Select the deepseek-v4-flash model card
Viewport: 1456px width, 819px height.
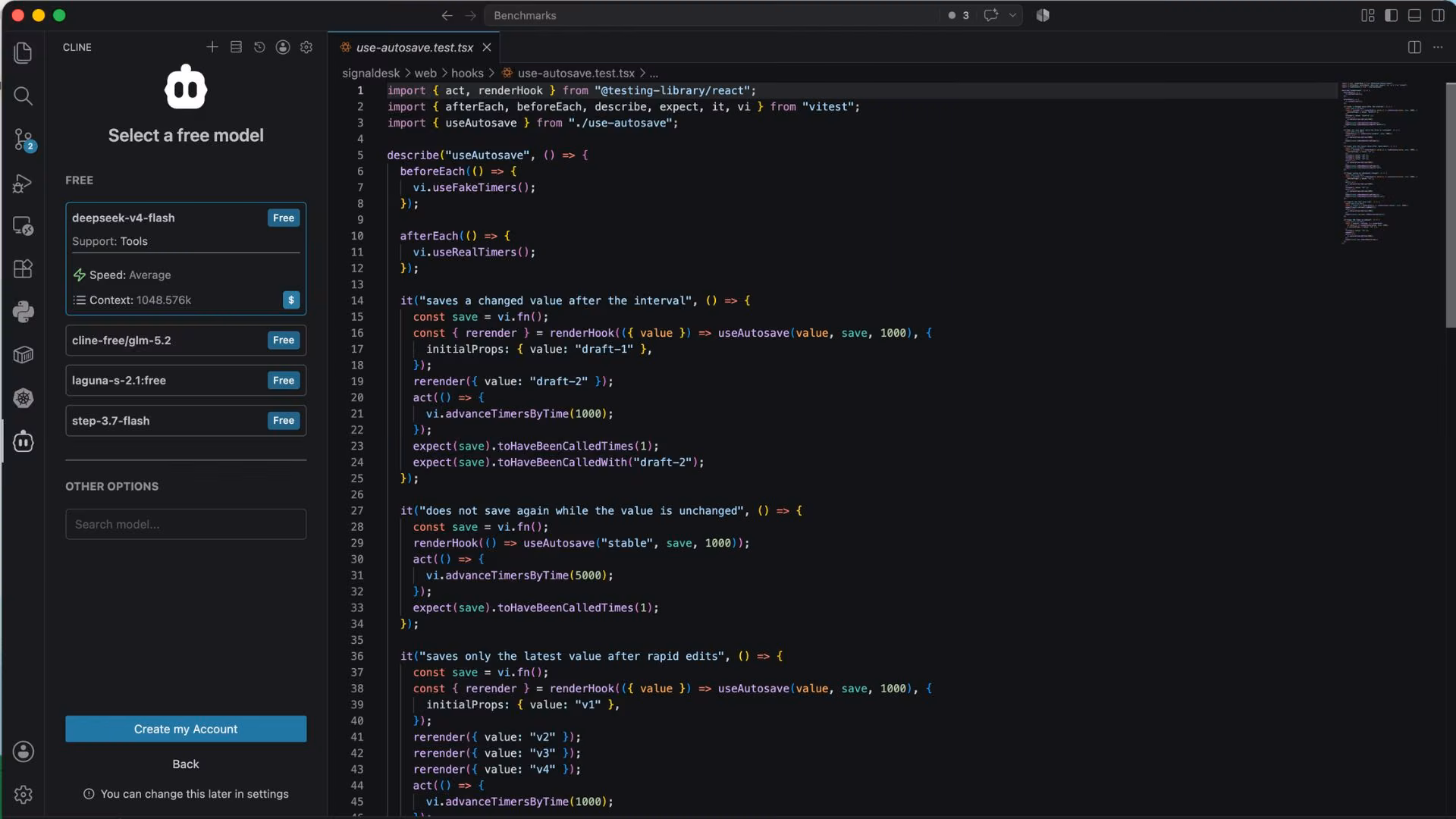click(186, 259)
